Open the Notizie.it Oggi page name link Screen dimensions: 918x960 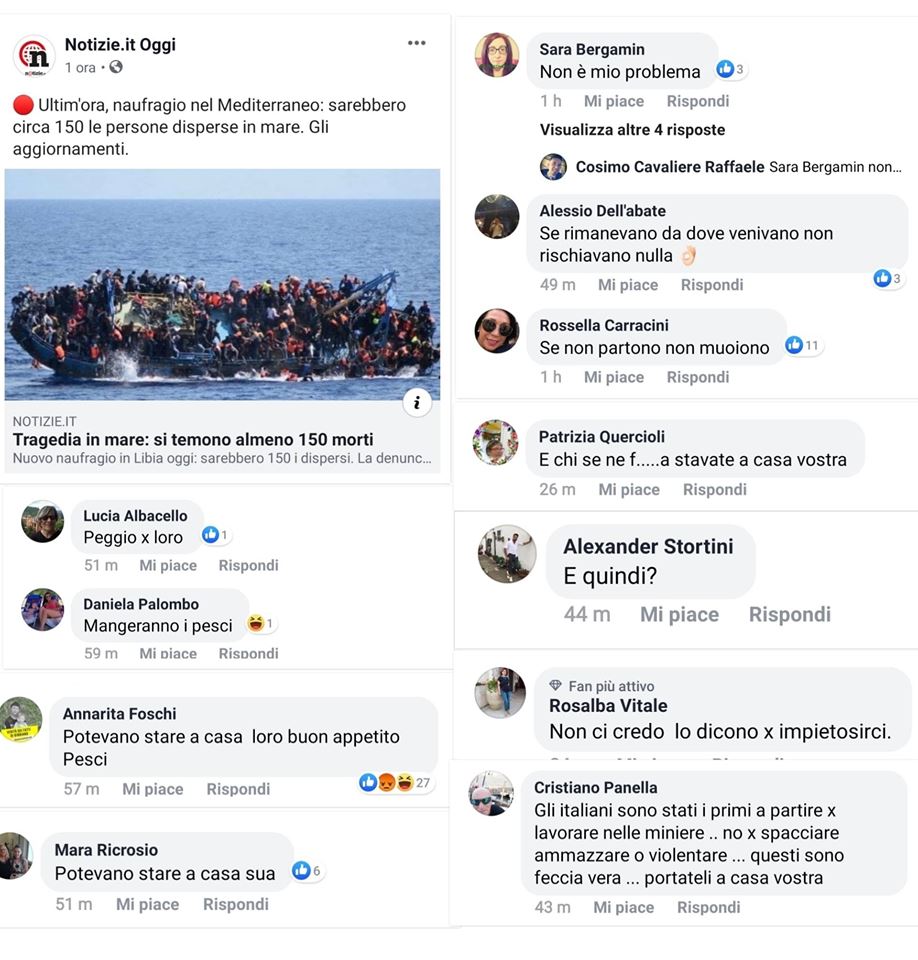(x=120, y=44)
